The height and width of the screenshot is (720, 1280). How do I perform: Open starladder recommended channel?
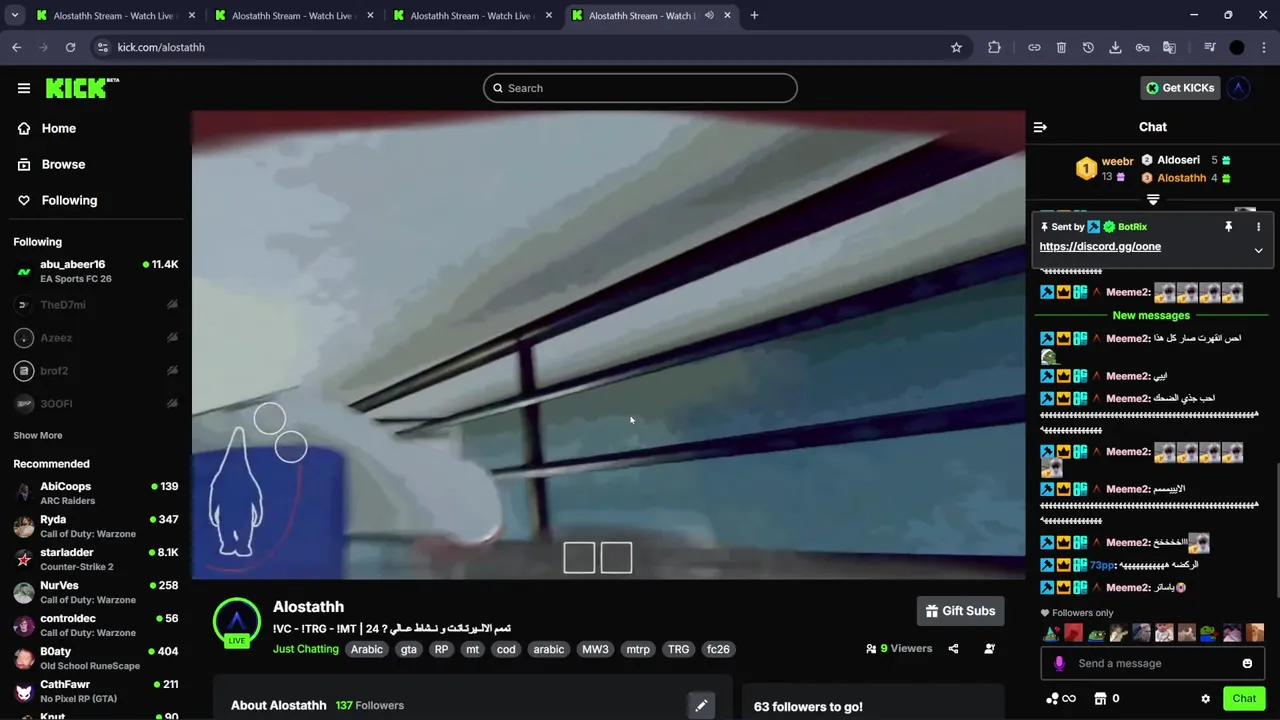pyautogui.click(x=96, y=559)
